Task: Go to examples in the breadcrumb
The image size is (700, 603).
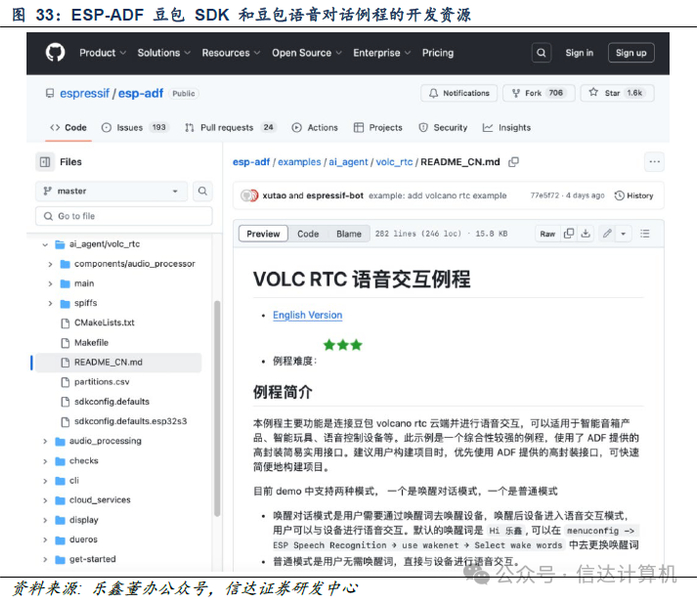Action: coord(299,162)
